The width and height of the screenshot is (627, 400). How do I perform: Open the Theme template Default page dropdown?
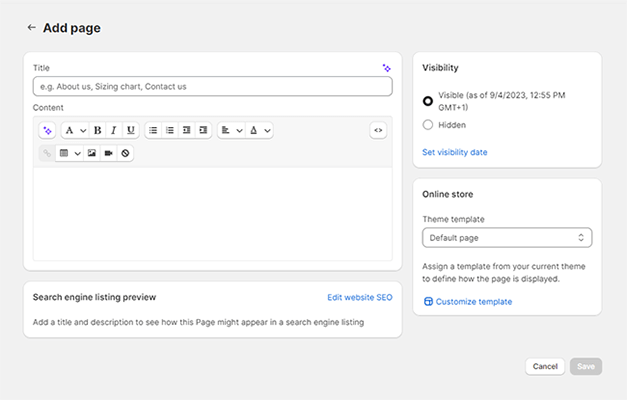(507, 238)
